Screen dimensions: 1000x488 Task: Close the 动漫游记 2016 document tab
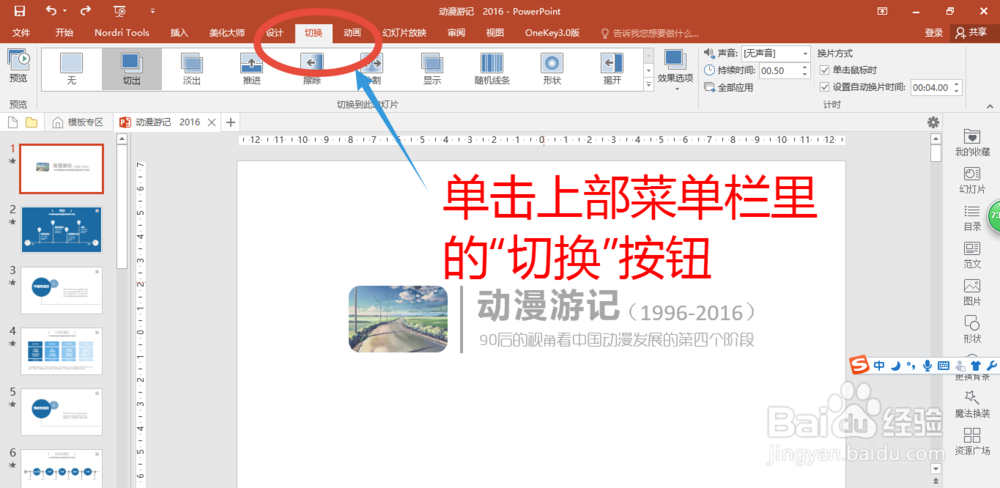pyautogui.click(x=212, y=122)
